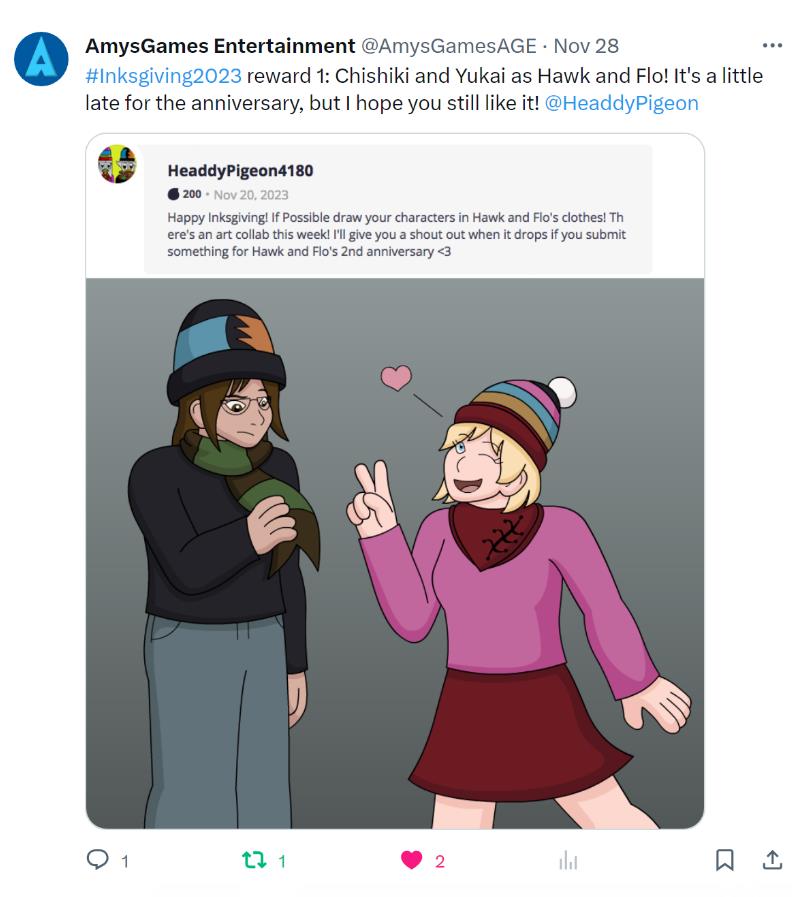Click the reply count number 1
Screen dimensions: 798x897
coord(125,861)
